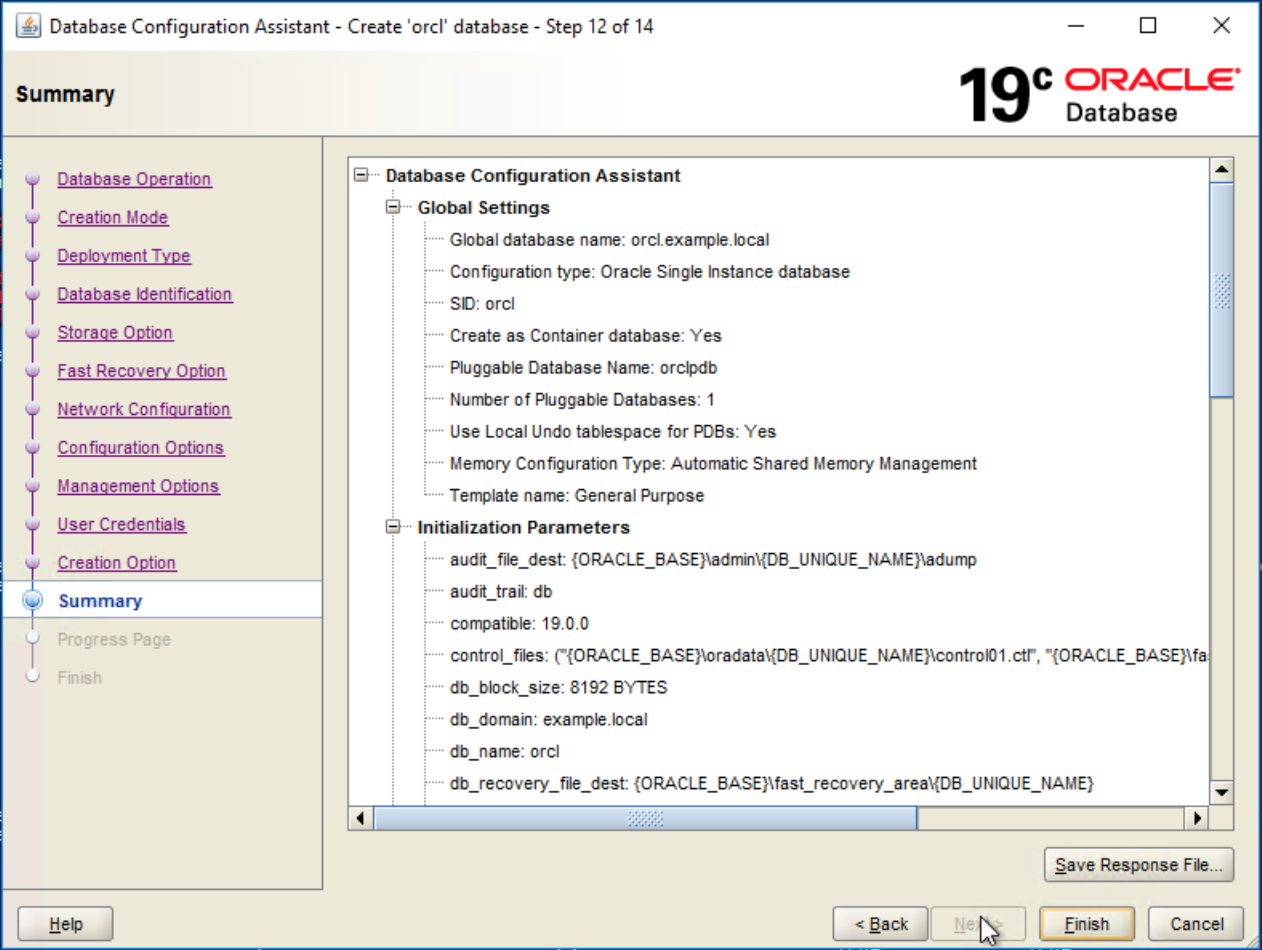Go back with the Back button

pyautogui.click(x=881, y=924)
